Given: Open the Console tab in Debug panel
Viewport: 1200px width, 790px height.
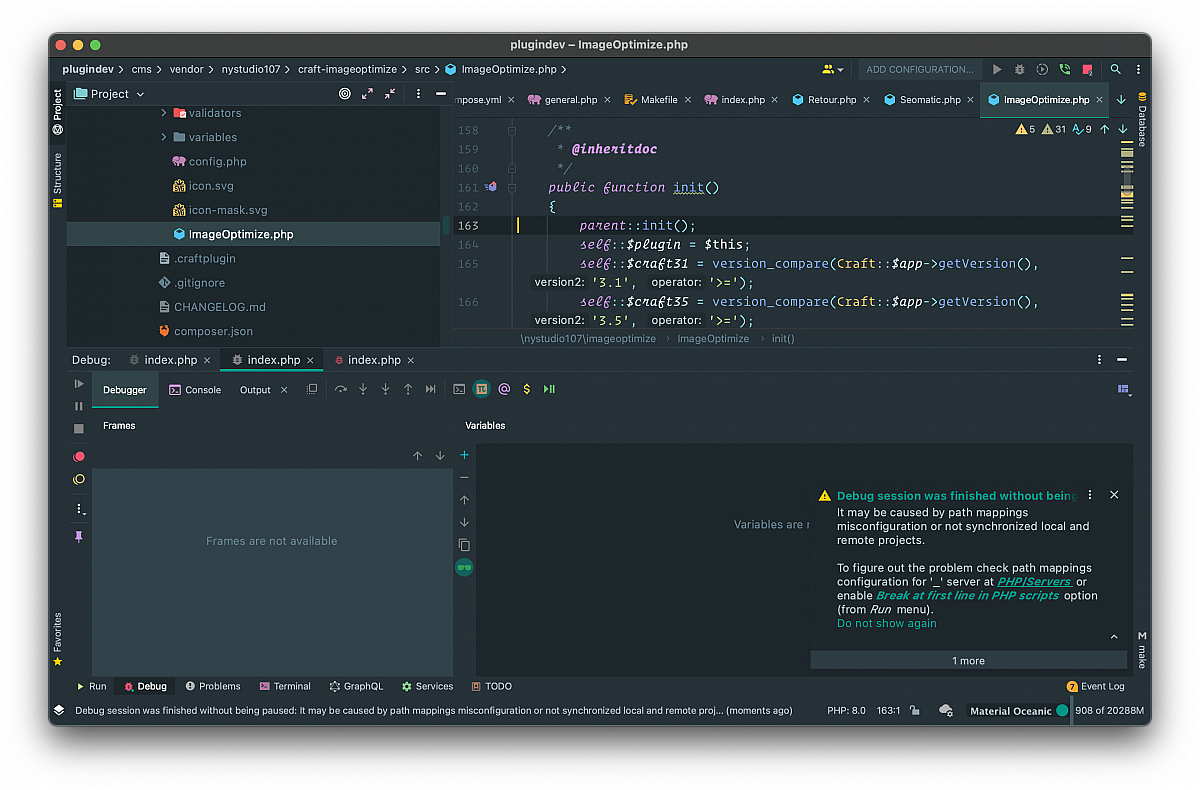Looking at the screenshot, I should tap(195, 390).
